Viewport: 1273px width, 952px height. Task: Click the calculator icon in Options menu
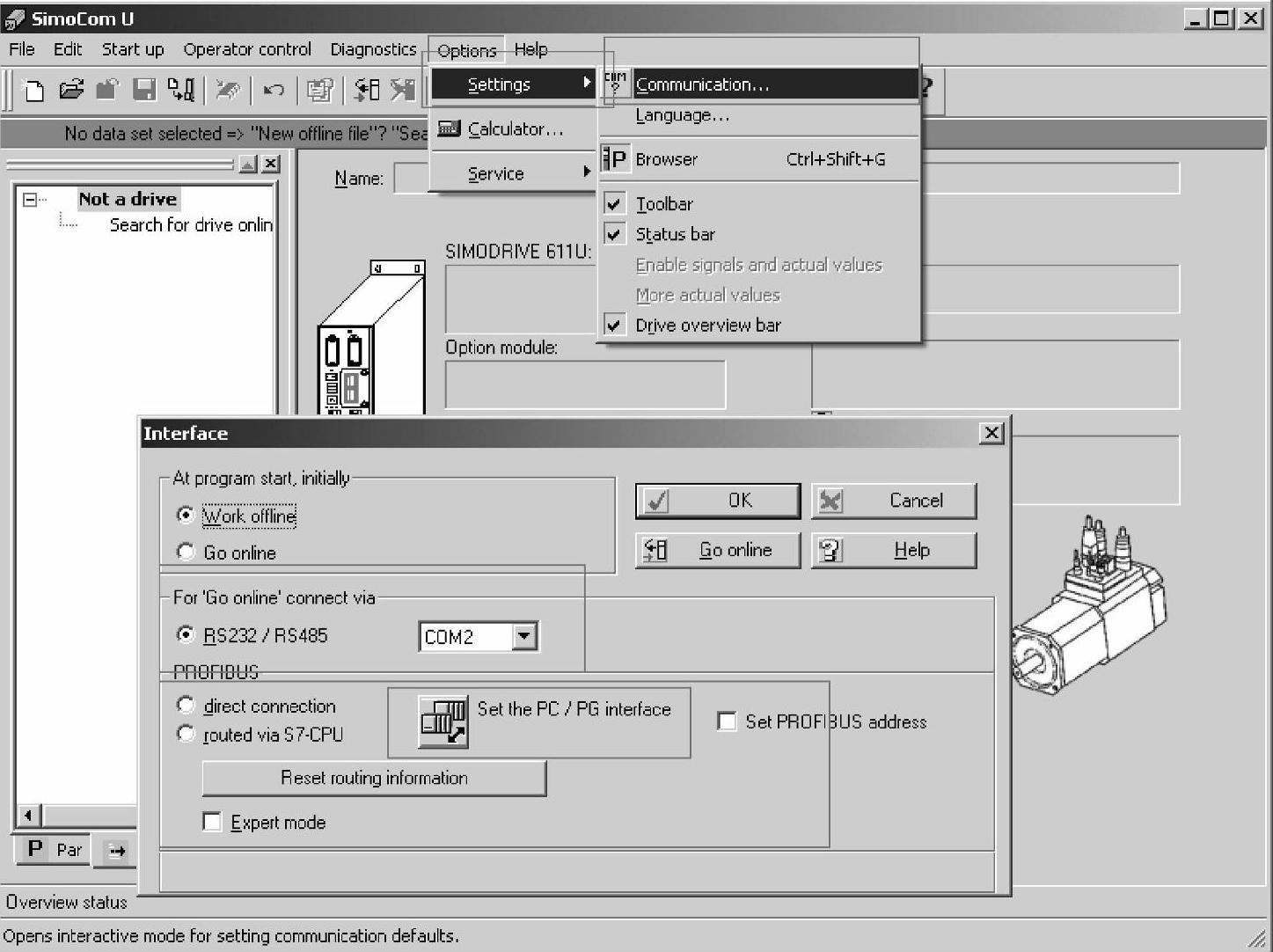[449, 129]
